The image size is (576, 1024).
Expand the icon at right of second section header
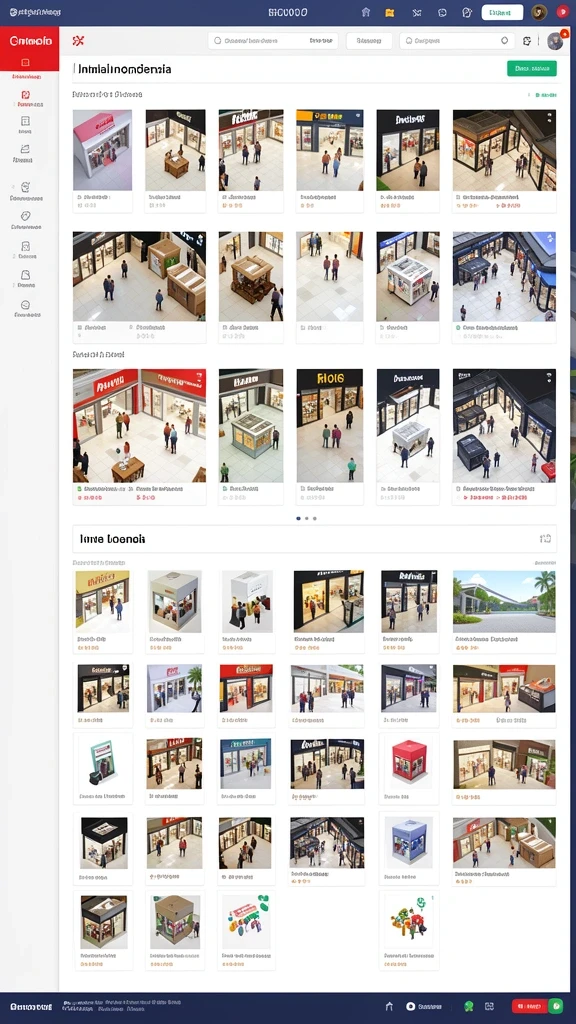pos(545,539)
